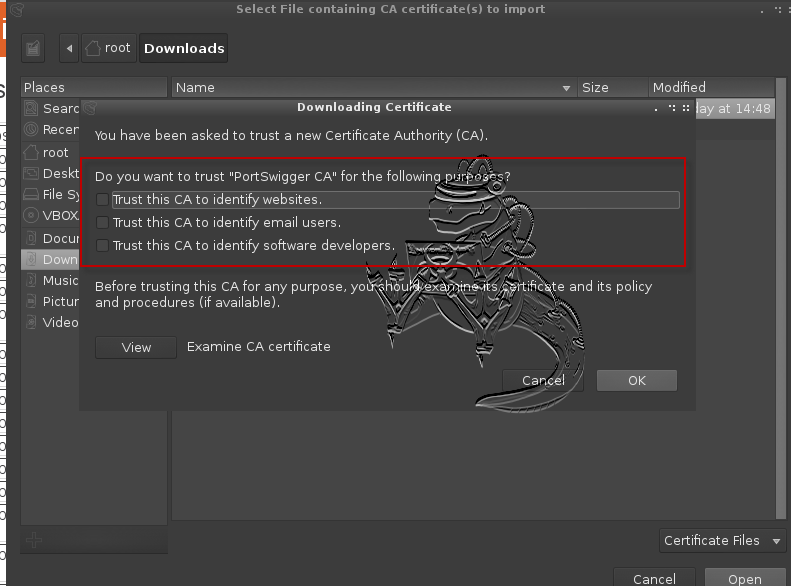Click Downloading Certificate dialog close icon
The width and height of the screenshot is (791, 586).
click(686, 107)
